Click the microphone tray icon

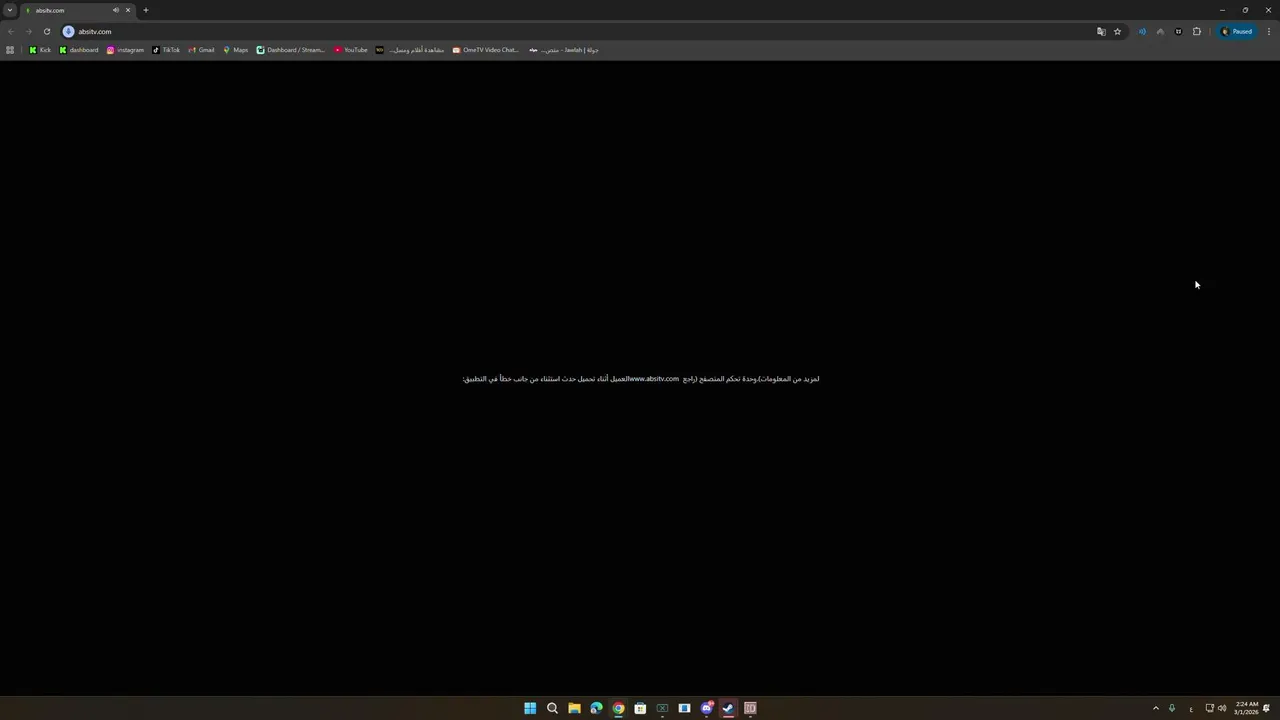(1172, 708)
